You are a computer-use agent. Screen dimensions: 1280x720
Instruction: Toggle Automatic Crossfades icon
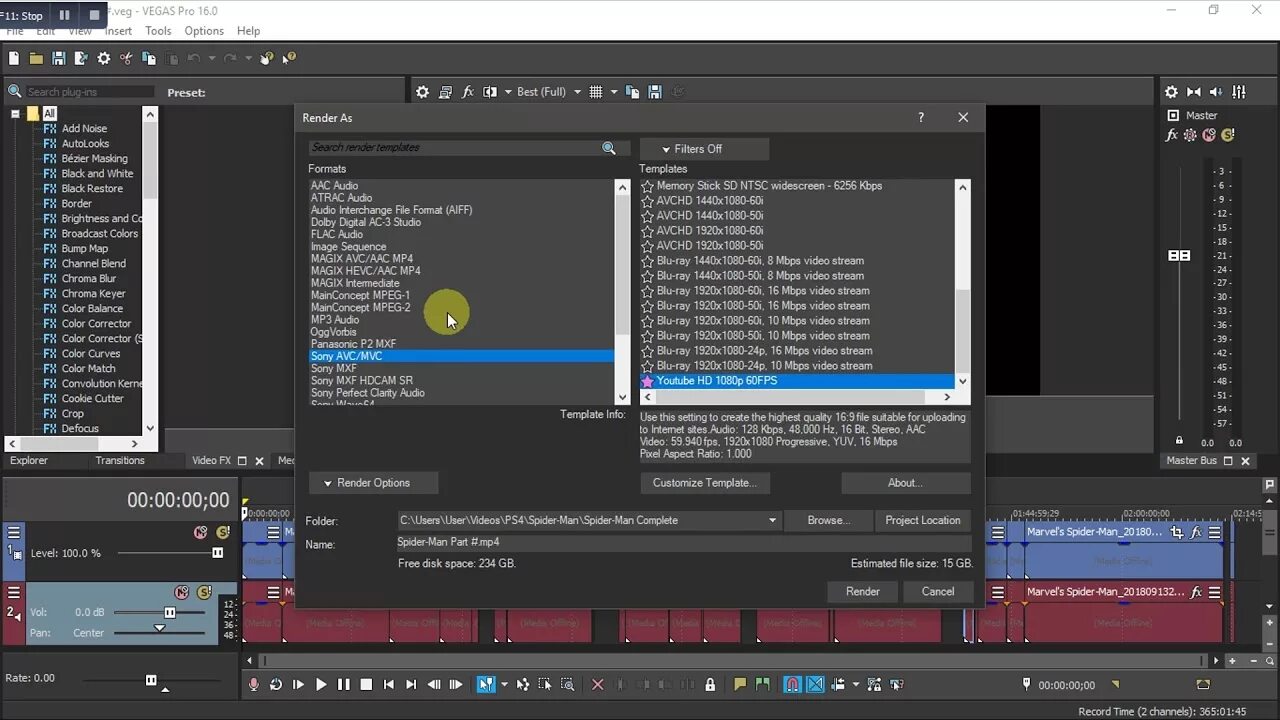[815, 685]
